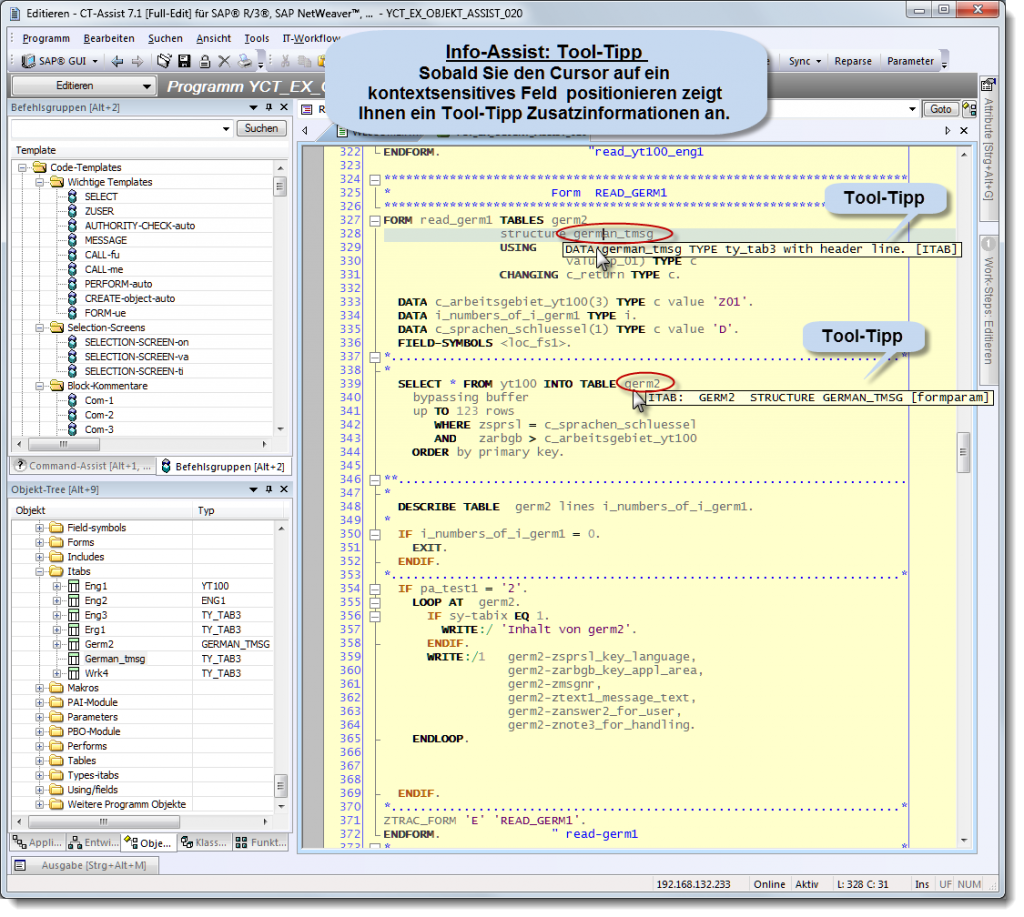Click the Reparse toolbar item

pos(852,61)
